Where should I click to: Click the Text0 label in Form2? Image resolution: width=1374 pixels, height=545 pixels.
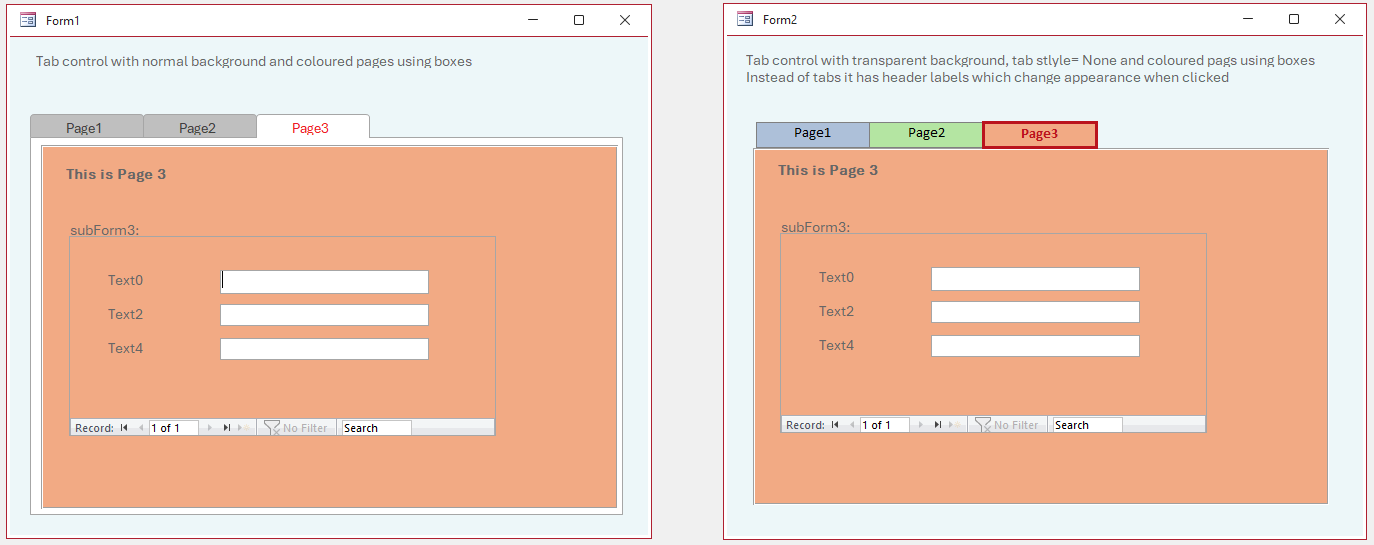point(837,277)
